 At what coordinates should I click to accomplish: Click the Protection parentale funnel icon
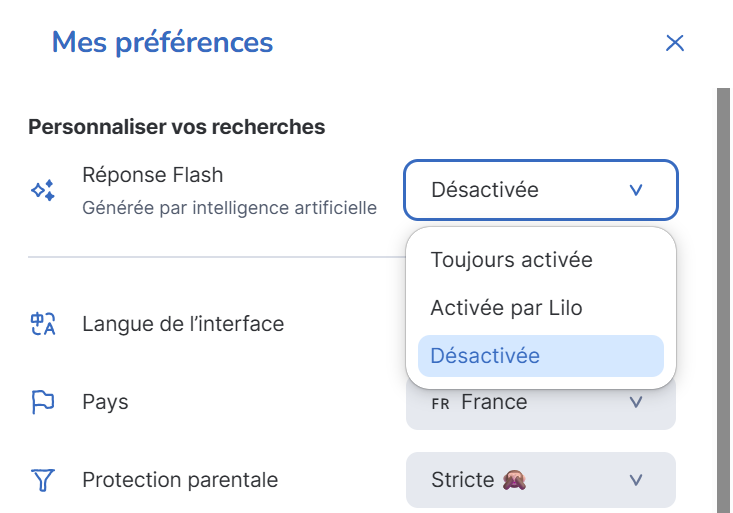tap(42, 480)
